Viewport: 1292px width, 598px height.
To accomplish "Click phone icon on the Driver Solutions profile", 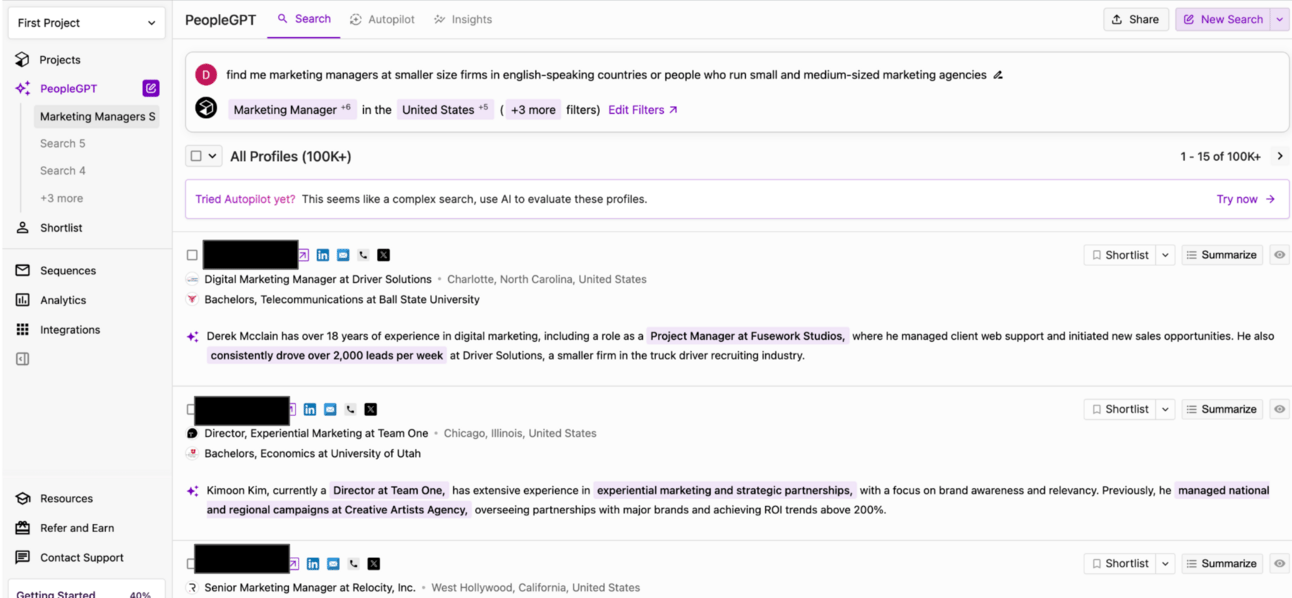I will [363, 255].
